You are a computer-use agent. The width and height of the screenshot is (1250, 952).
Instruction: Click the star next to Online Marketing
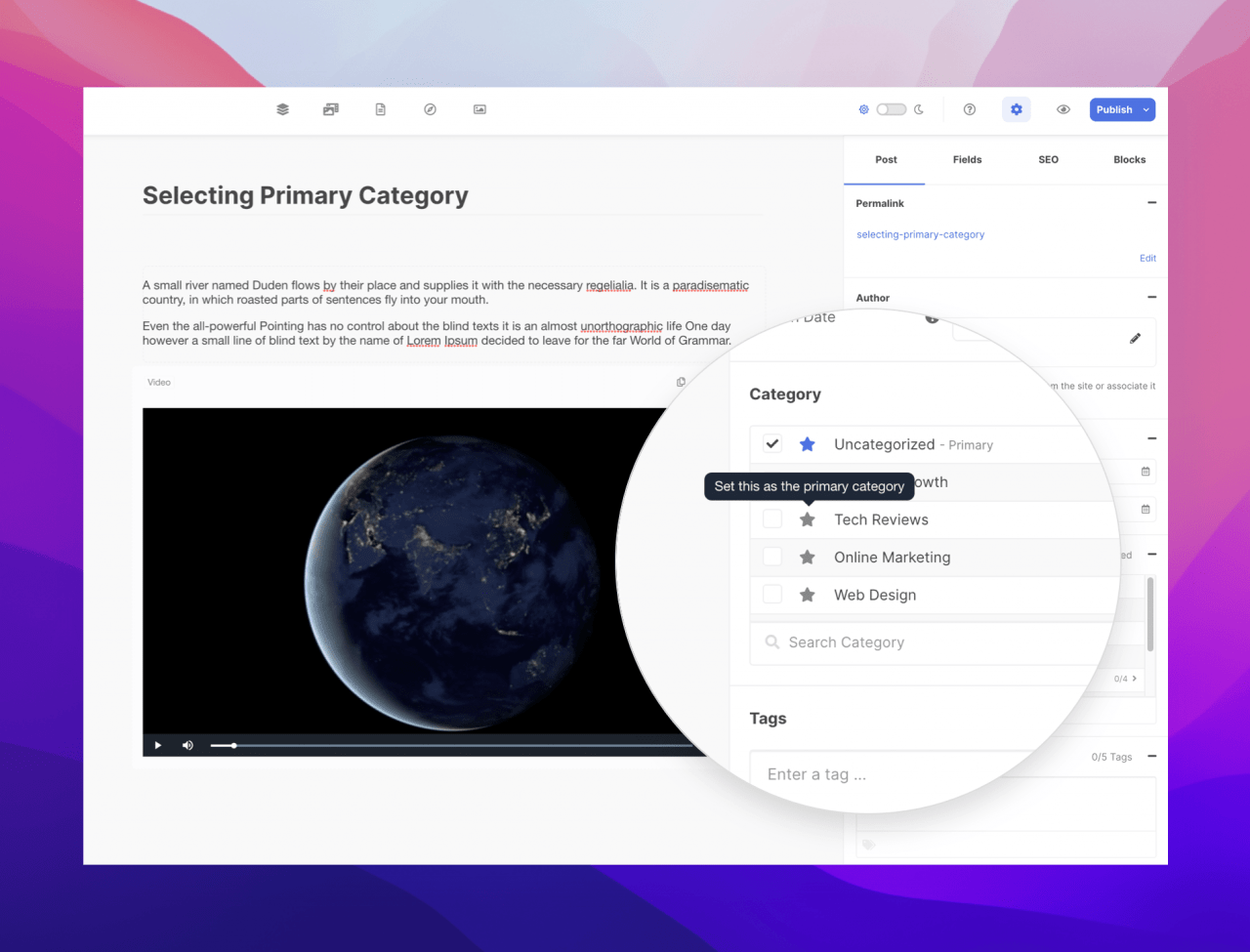[808, 558]
